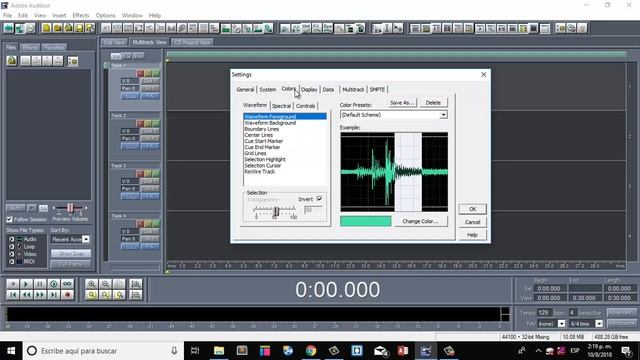Screen dimensions: 640x360
Task: Click the Zoom In Vertically icon
Action: point(136,284)
